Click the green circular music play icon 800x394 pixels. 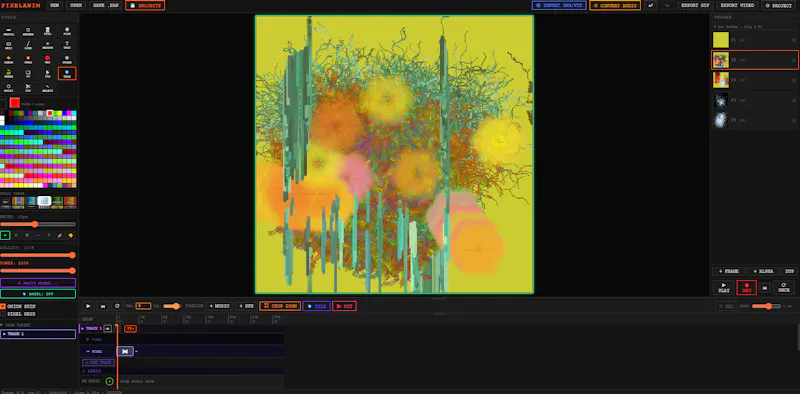(109, 381)
